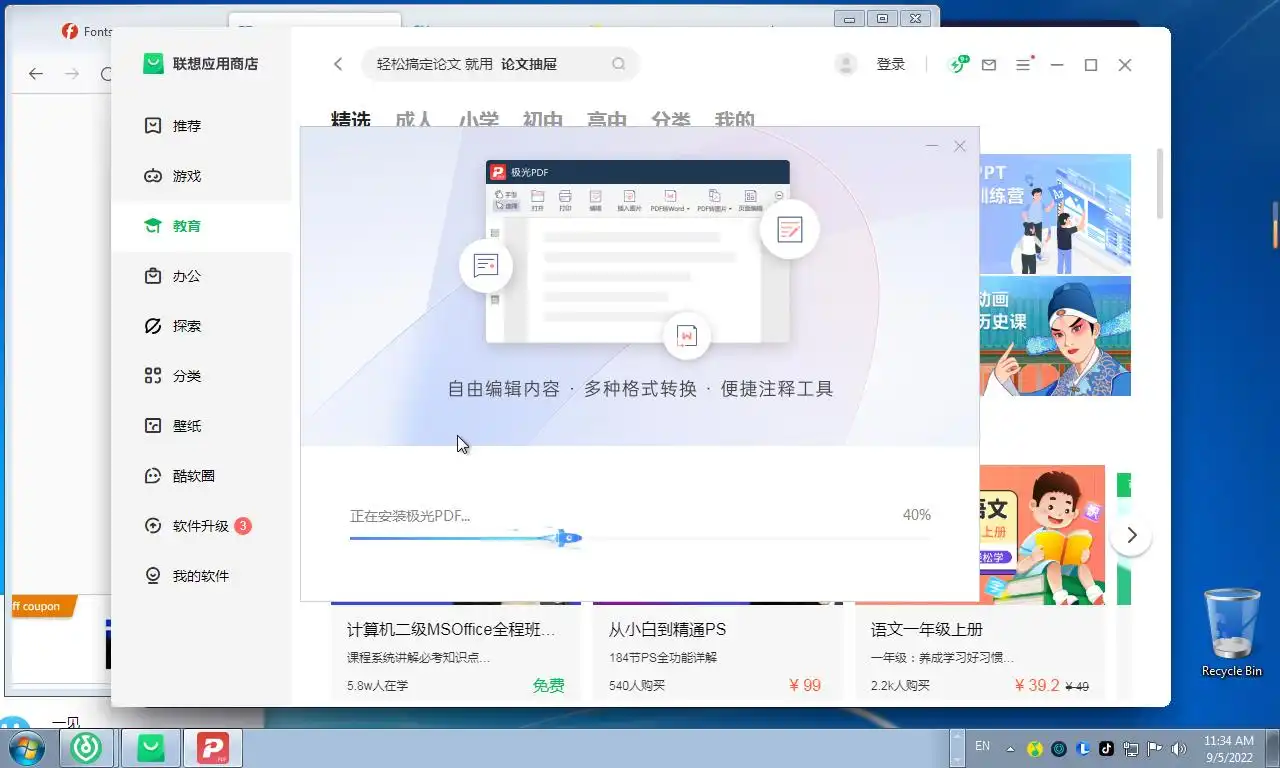Viewport: 1280px width, 768px height.
Task: Click the installation progress bar
Action: click(640, 539)
